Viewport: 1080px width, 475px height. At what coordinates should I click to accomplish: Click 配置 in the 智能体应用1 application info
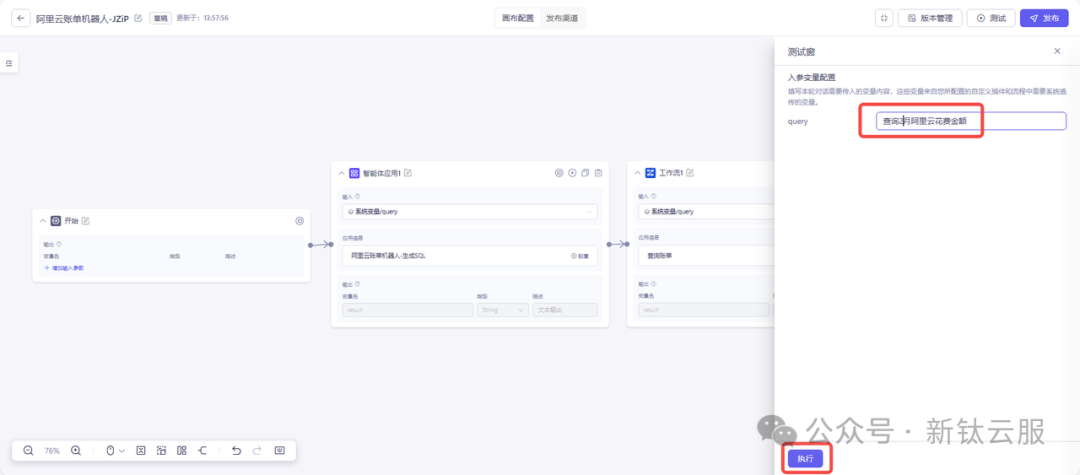point(580,256)
